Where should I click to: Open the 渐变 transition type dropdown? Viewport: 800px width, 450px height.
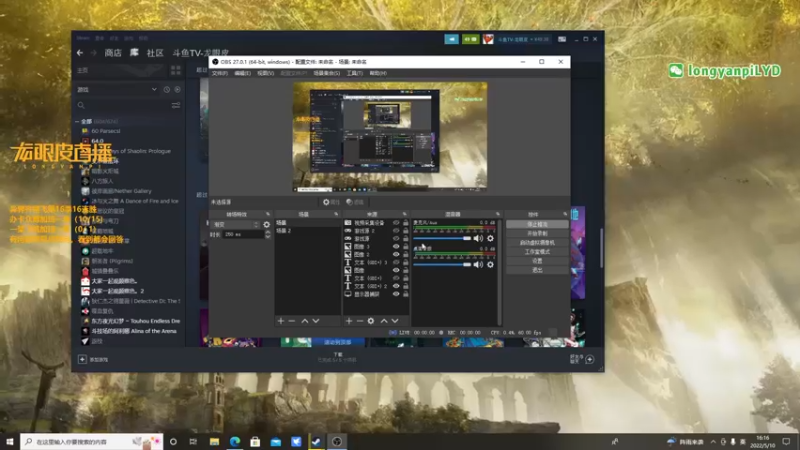tap(236, 224)
